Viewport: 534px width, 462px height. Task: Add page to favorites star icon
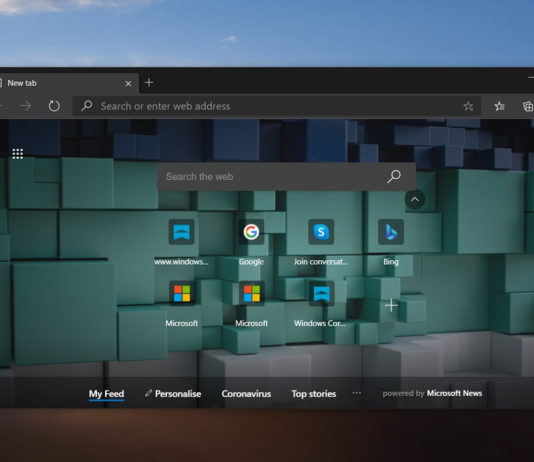(468, 106)
